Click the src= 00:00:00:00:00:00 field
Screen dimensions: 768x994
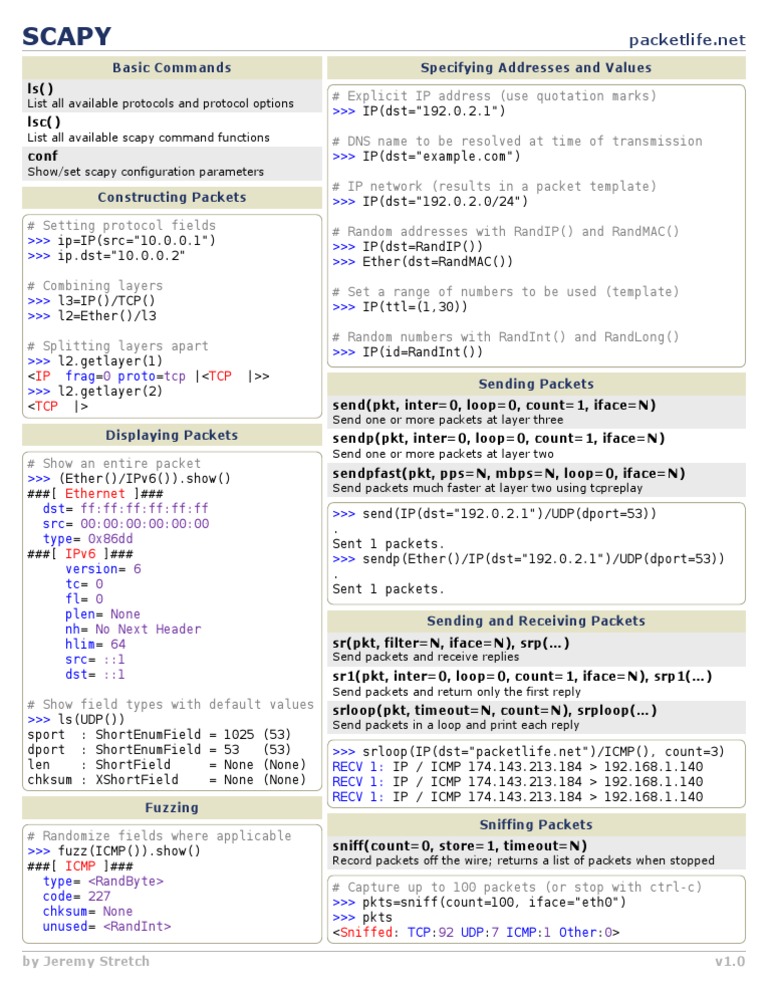tap(126, 524)
